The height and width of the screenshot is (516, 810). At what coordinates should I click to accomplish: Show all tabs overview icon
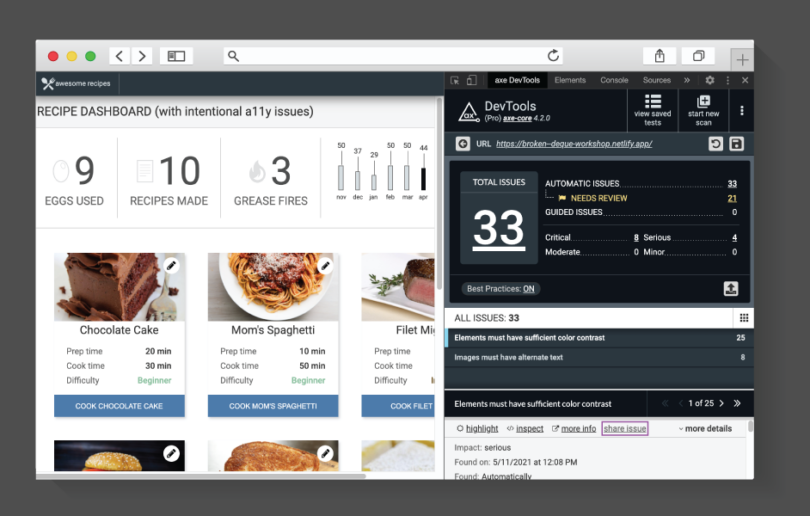(698, 56)
